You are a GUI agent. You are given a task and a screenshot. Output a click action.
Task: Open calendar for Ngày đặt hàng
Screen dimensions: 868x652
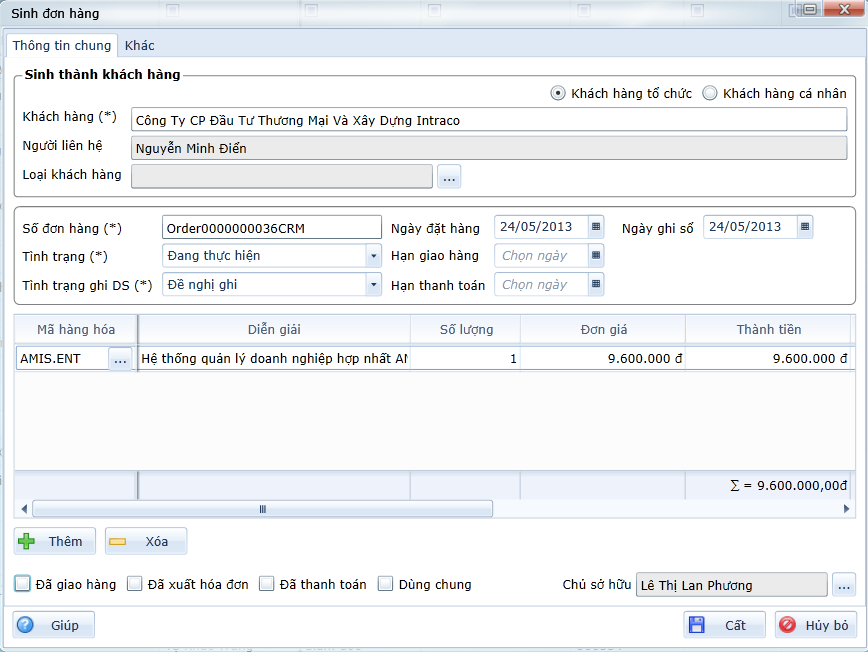(x=596, y=227)
